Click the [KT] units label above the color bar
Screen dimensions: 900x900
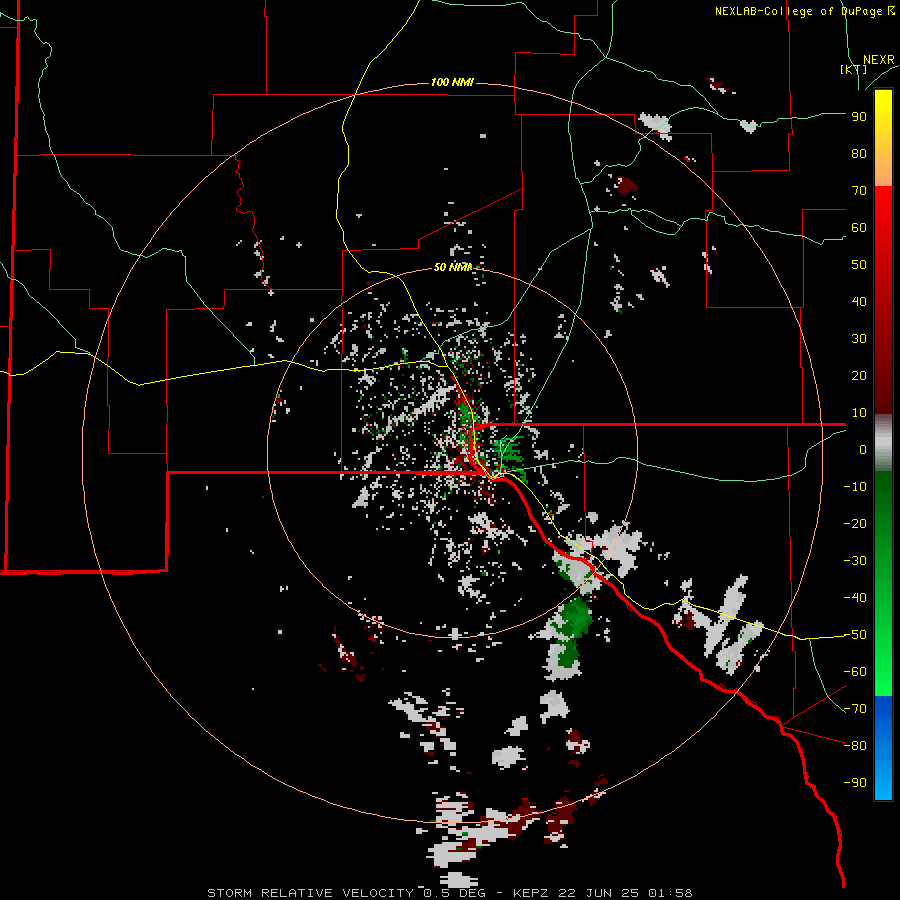click(854, 69)
